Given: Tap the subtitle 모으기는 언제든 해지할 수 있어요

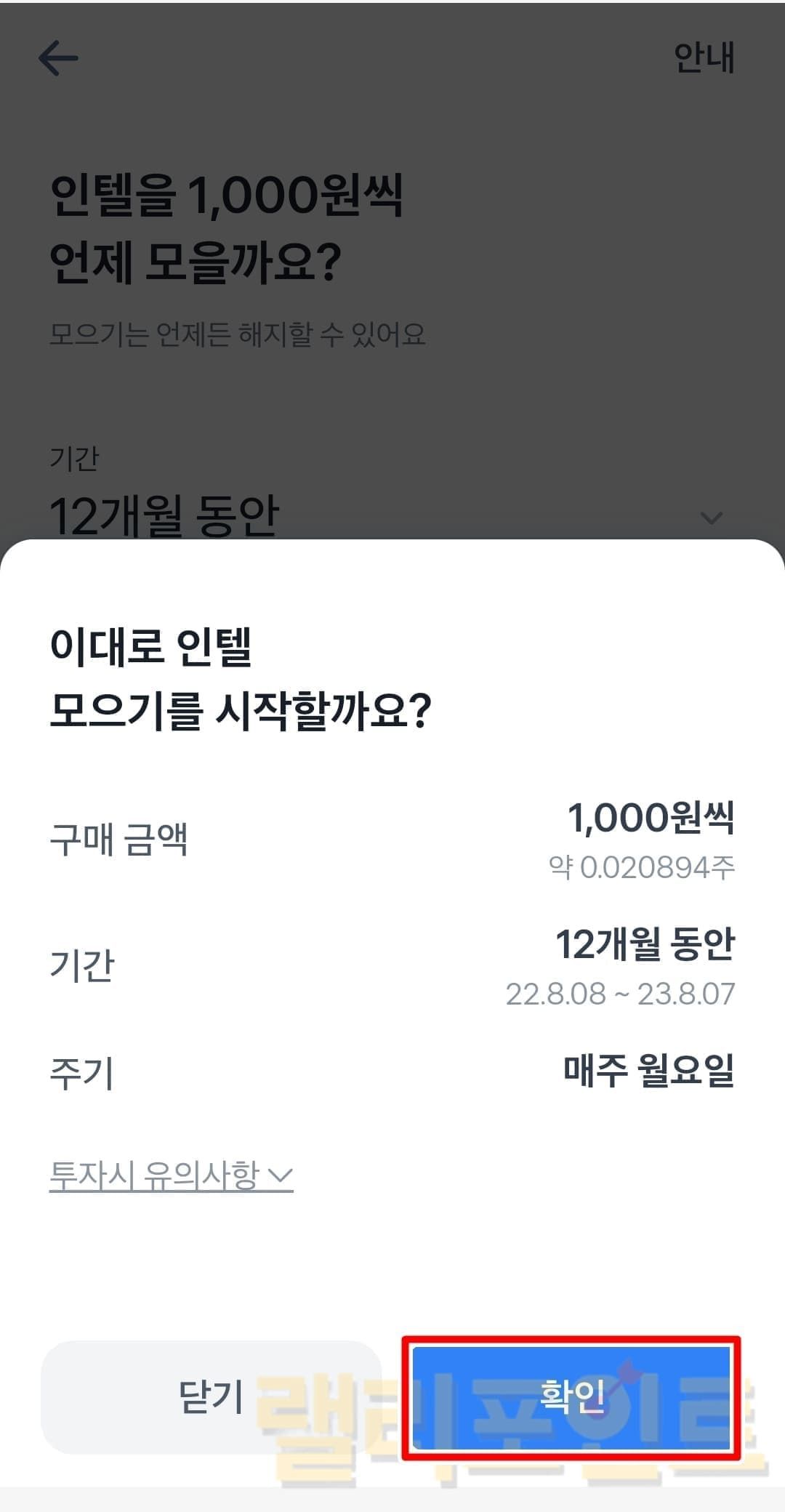Looking at the screenshot, I should (x=237, y=334).
